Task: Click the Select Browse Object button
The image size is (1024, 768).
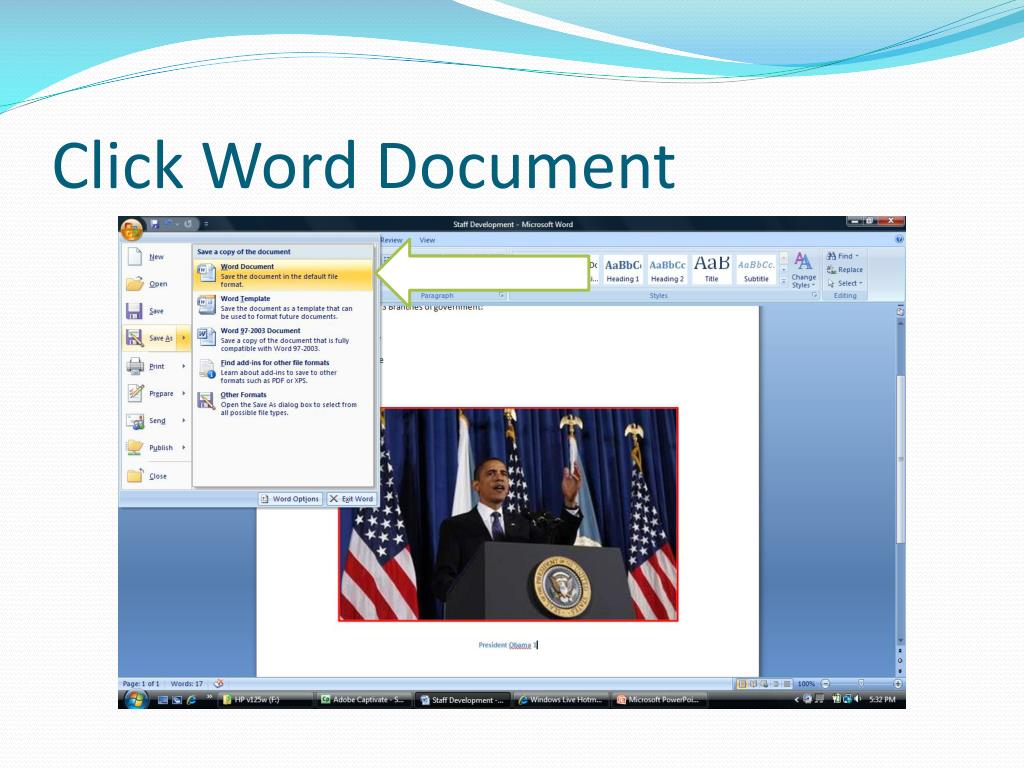Action: pyautogui.click(x=900, y=660)
